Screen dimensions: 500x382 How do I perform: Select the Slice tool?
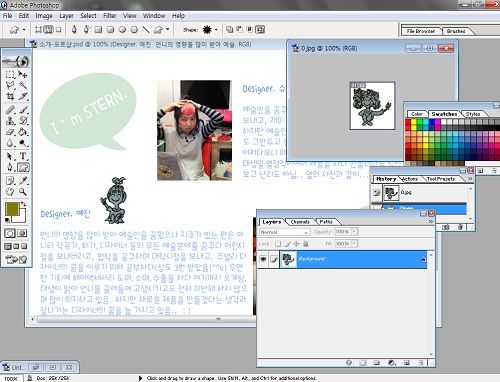tap(23, 97)
